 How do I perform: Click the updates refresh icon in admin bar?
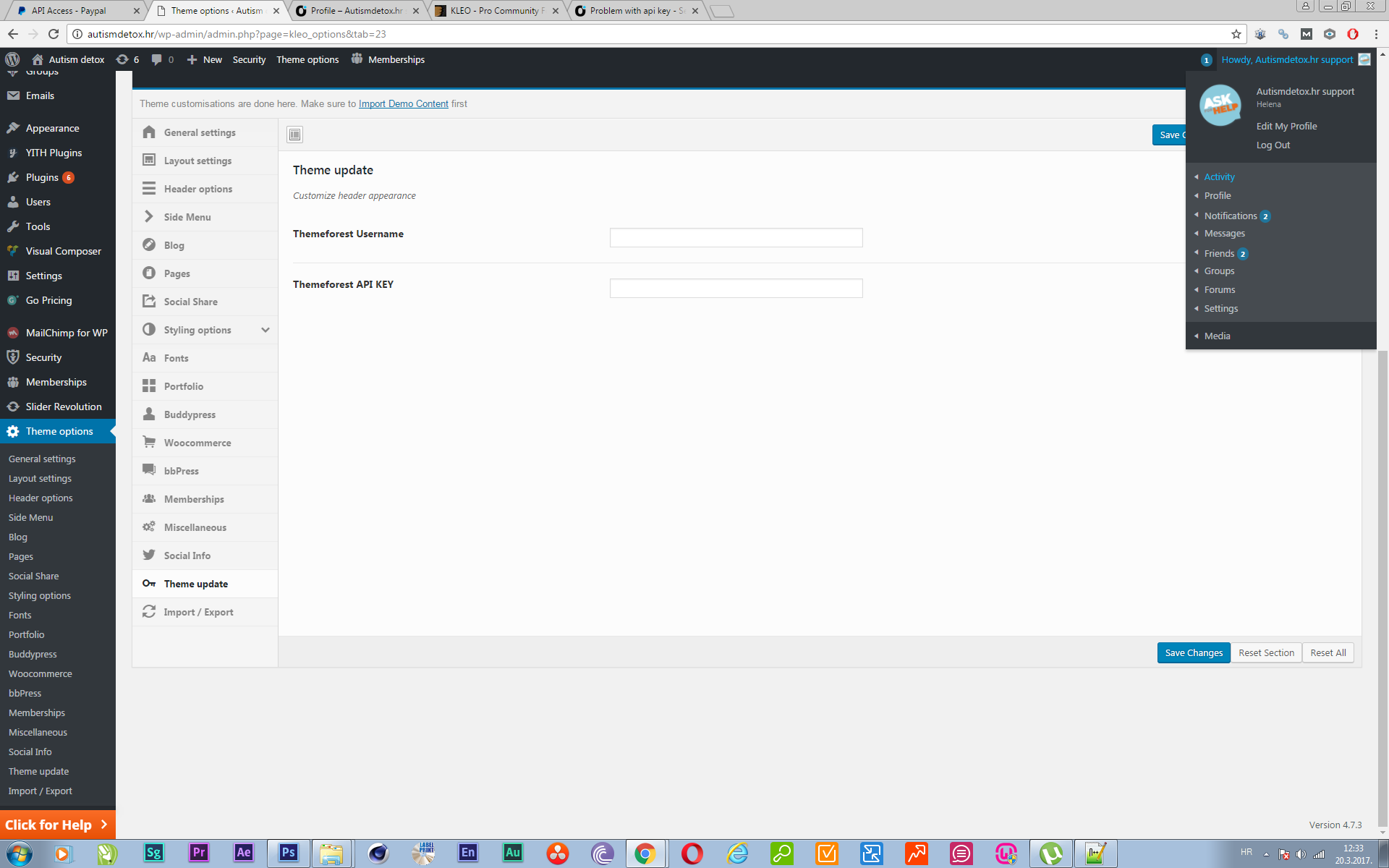pyautogui.click(x=122, y=59)
